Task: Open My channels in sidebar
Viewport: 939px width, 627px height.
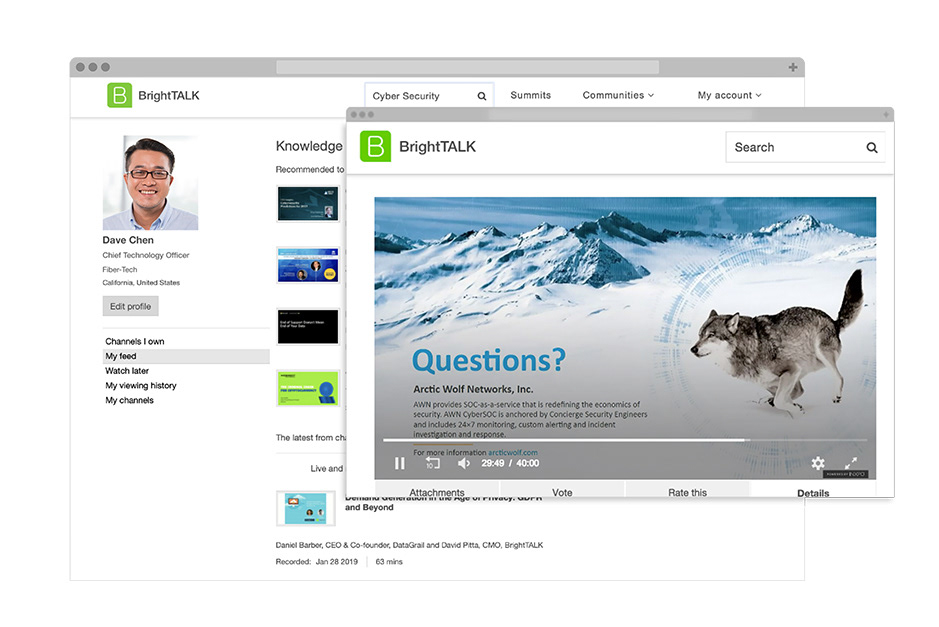Action: click(129, 400)
